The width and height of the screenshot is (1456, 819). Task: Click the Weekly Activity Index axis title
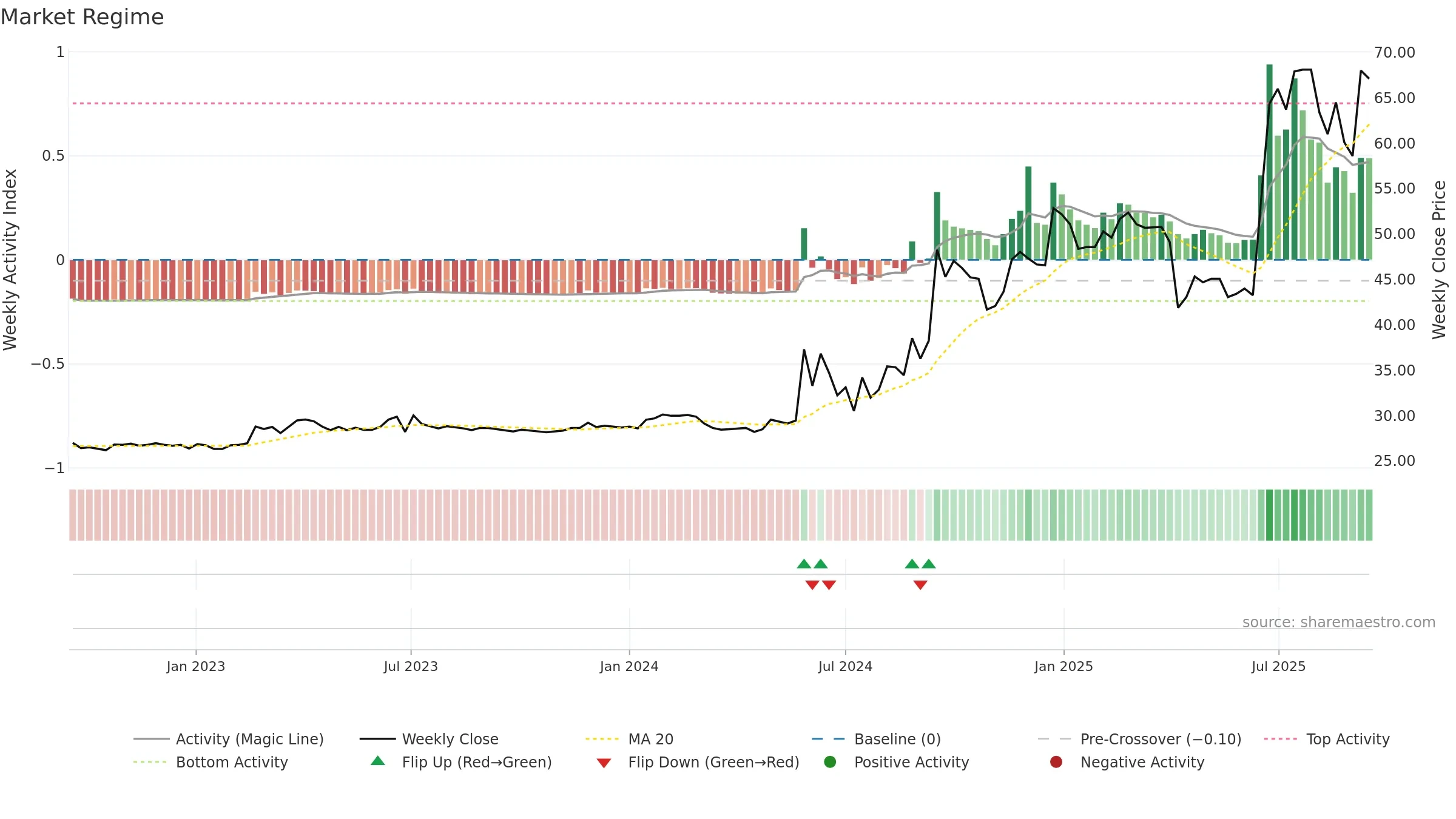coord(10,260)
